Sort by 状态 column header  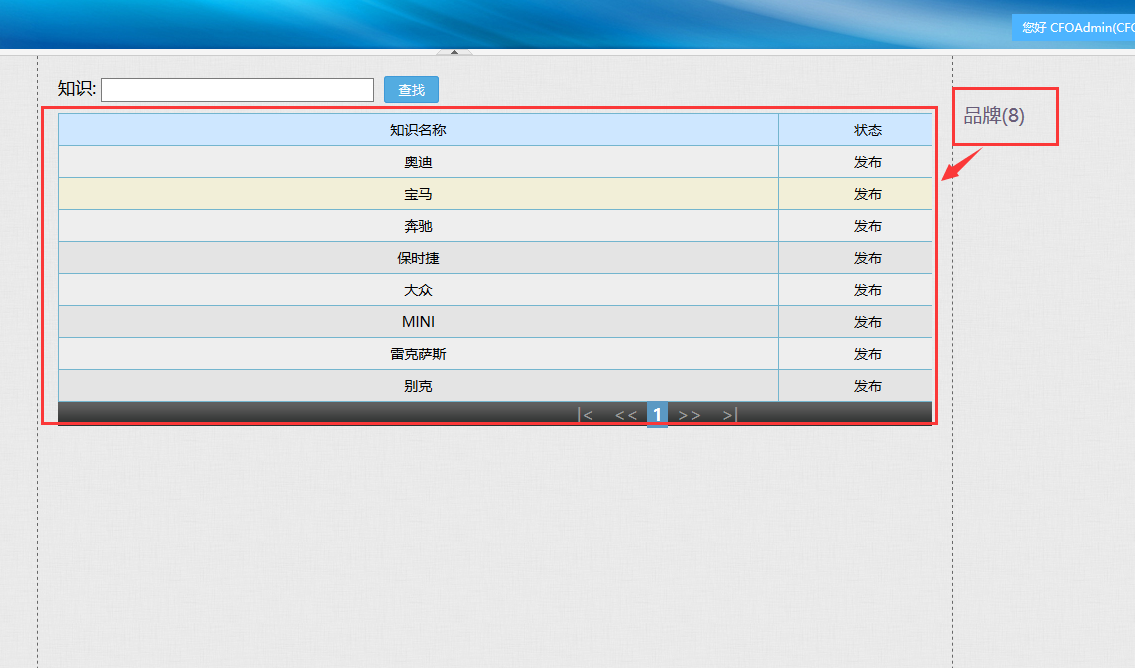tap(867, 130)
